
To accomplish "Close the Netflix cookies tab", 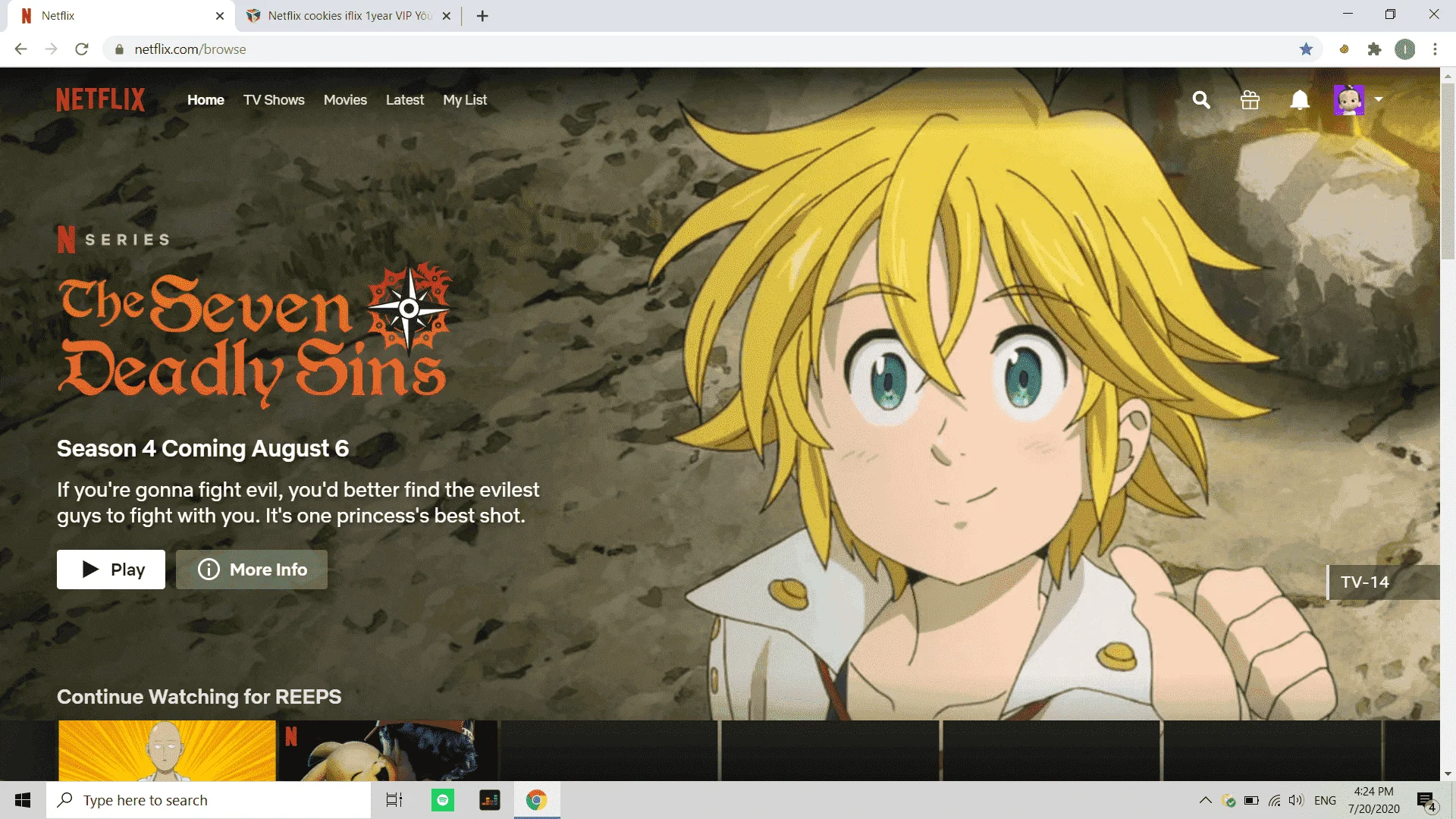I will coord(447,16).
